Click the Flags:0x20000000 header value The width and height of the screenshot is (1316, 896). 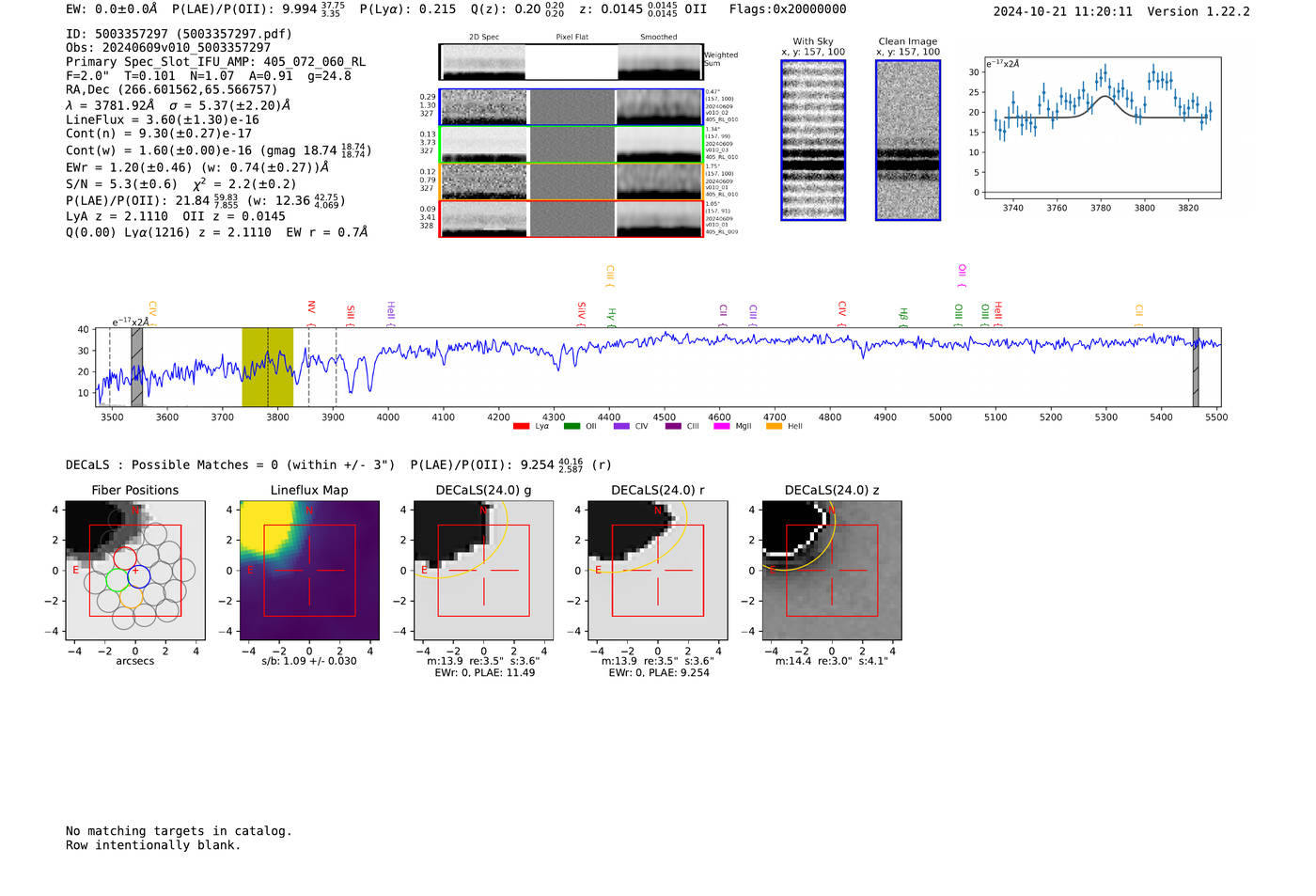[x=788, y=9]
